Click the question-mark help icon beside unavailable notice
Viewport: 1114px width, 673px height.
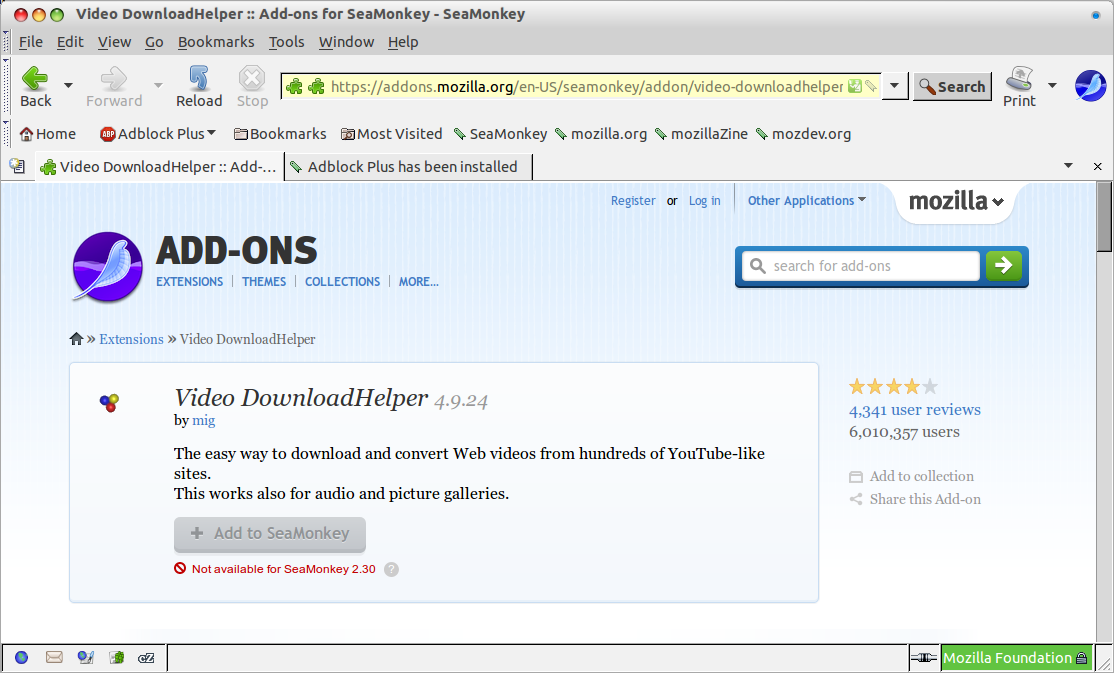pos(391,569)
